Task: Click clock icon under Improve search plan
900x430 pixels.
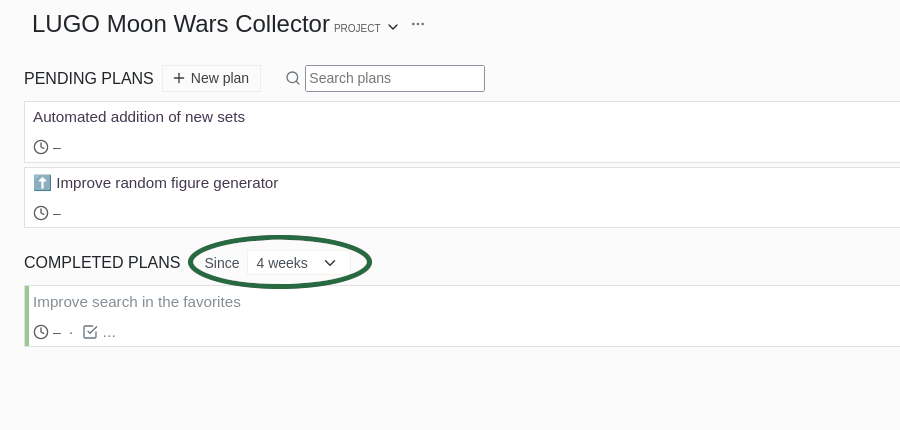Action: tap(41, 332)
